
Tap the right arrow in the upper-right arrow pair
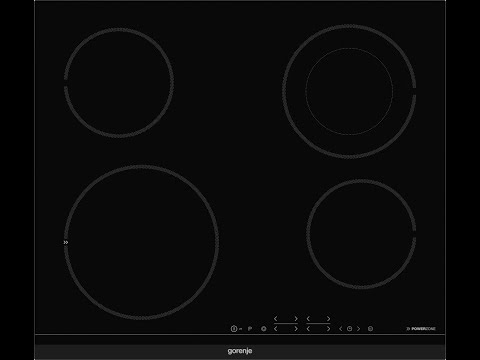click(328, 319)
